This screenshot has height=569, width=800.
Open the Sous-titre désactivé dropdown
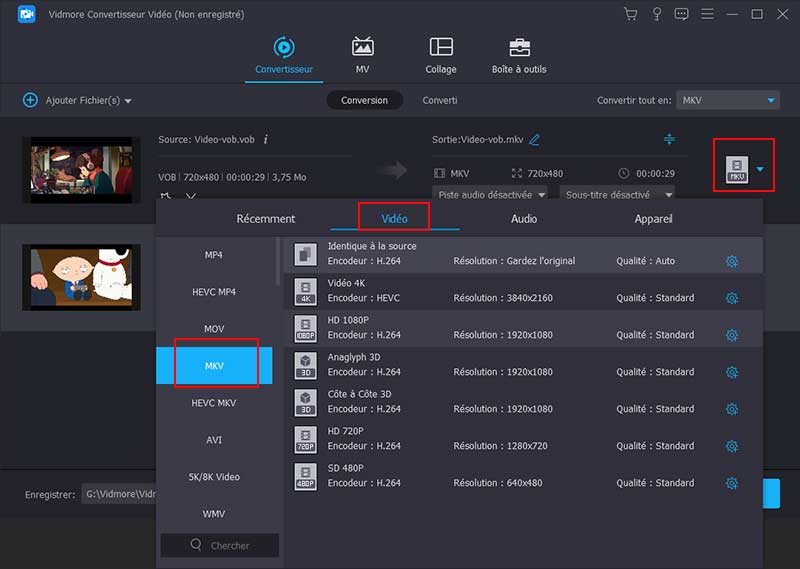616,194
